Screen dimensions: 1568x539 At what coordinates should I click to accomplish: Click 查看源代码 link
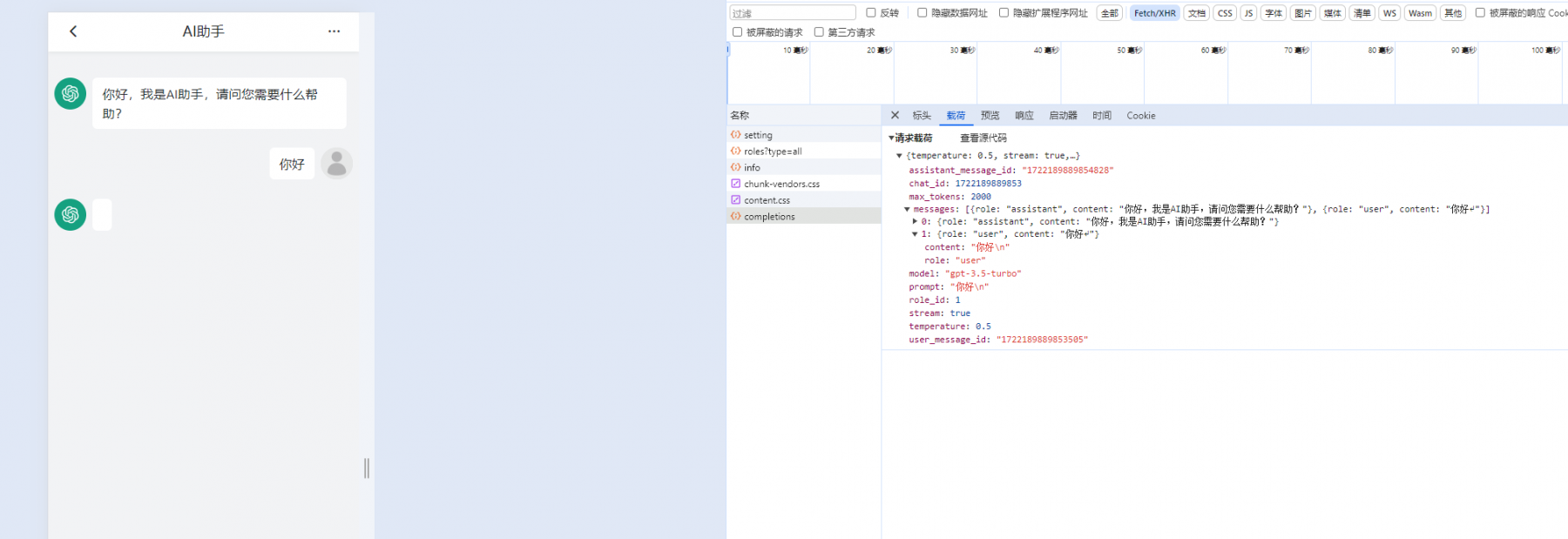click(983, 138)
